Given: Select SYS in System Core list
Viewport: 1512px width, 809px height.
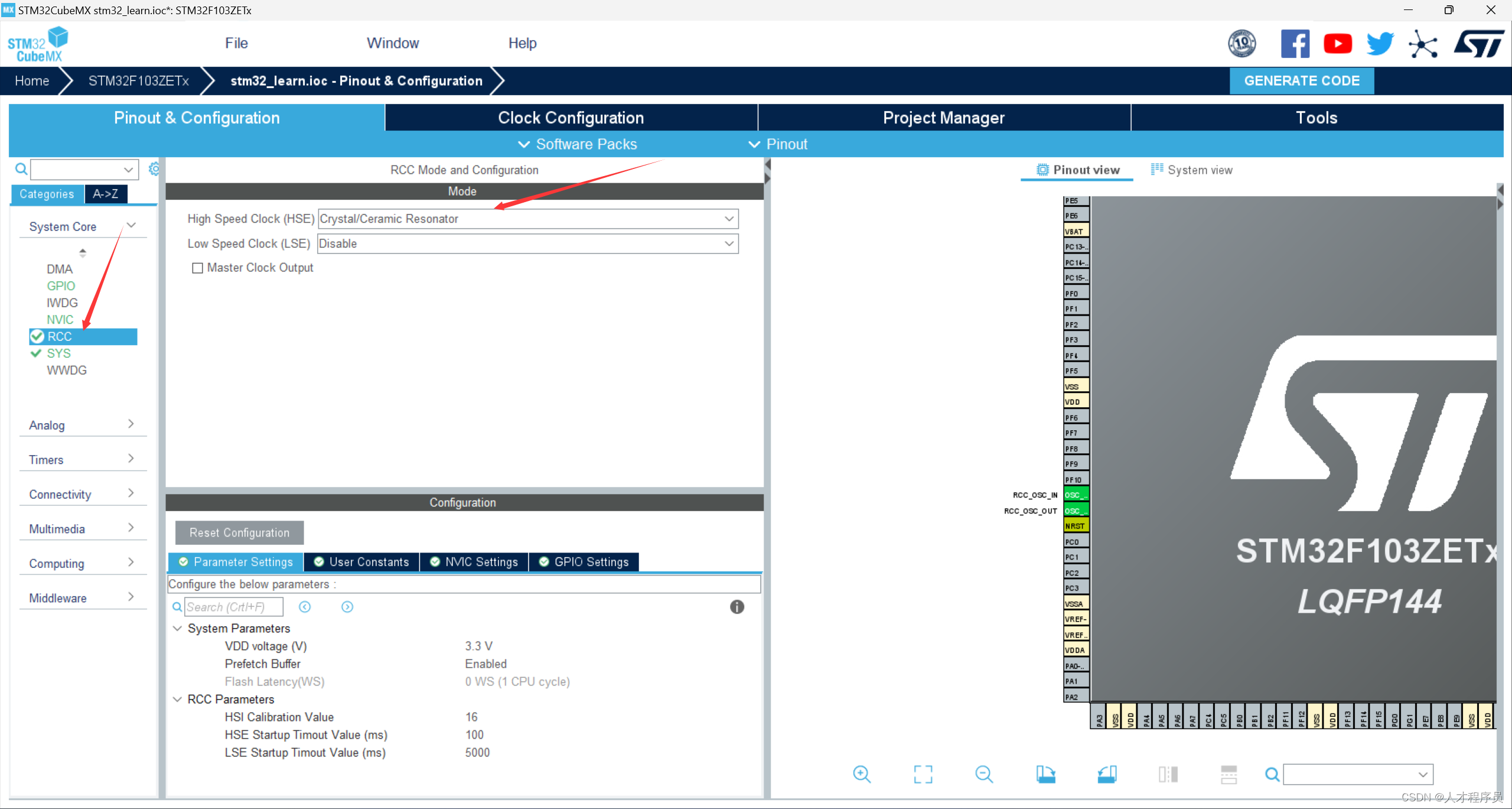Looking at the screenshot, I should pyautogui.click(x=58, y=353).
